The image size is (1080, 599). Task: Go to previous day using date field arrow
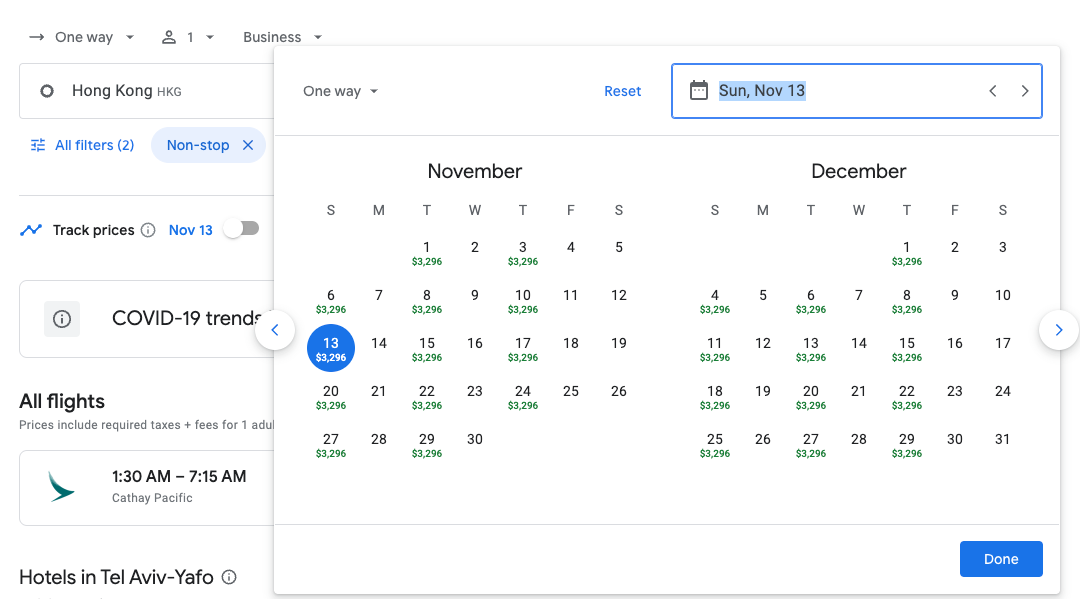coord(993,91)
